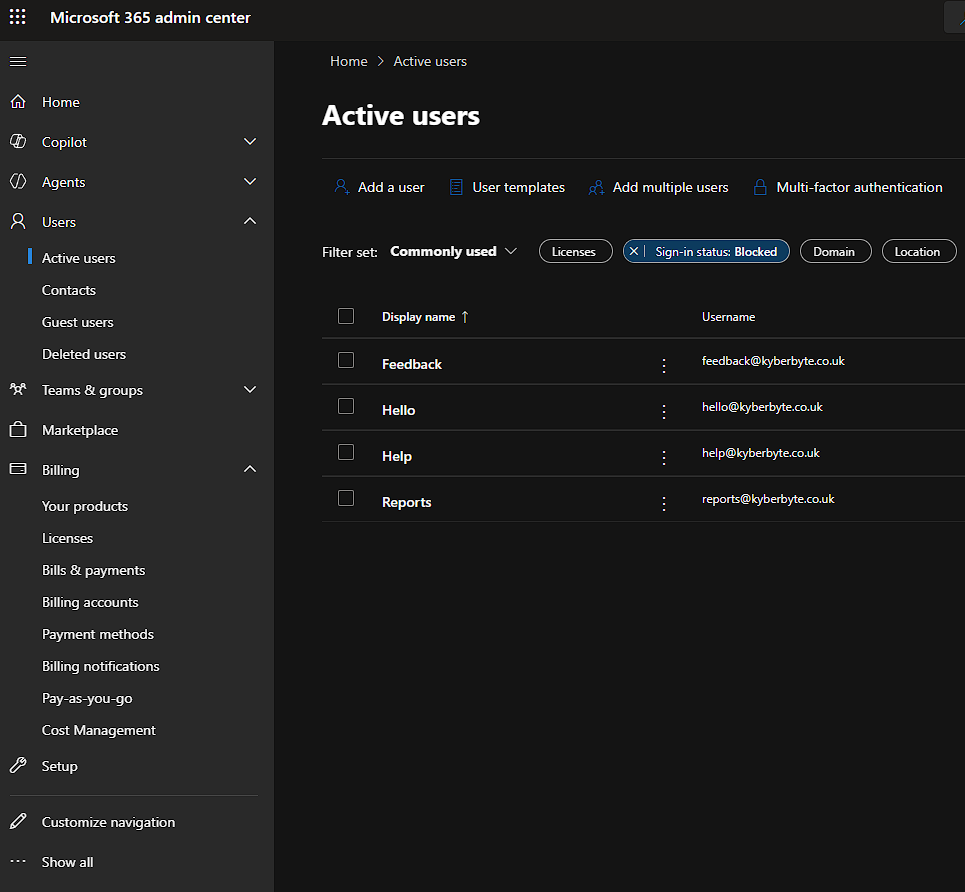Screen dimensions: 965x892
Task: Click the Billing card icon
Action: tap(18, 469)
